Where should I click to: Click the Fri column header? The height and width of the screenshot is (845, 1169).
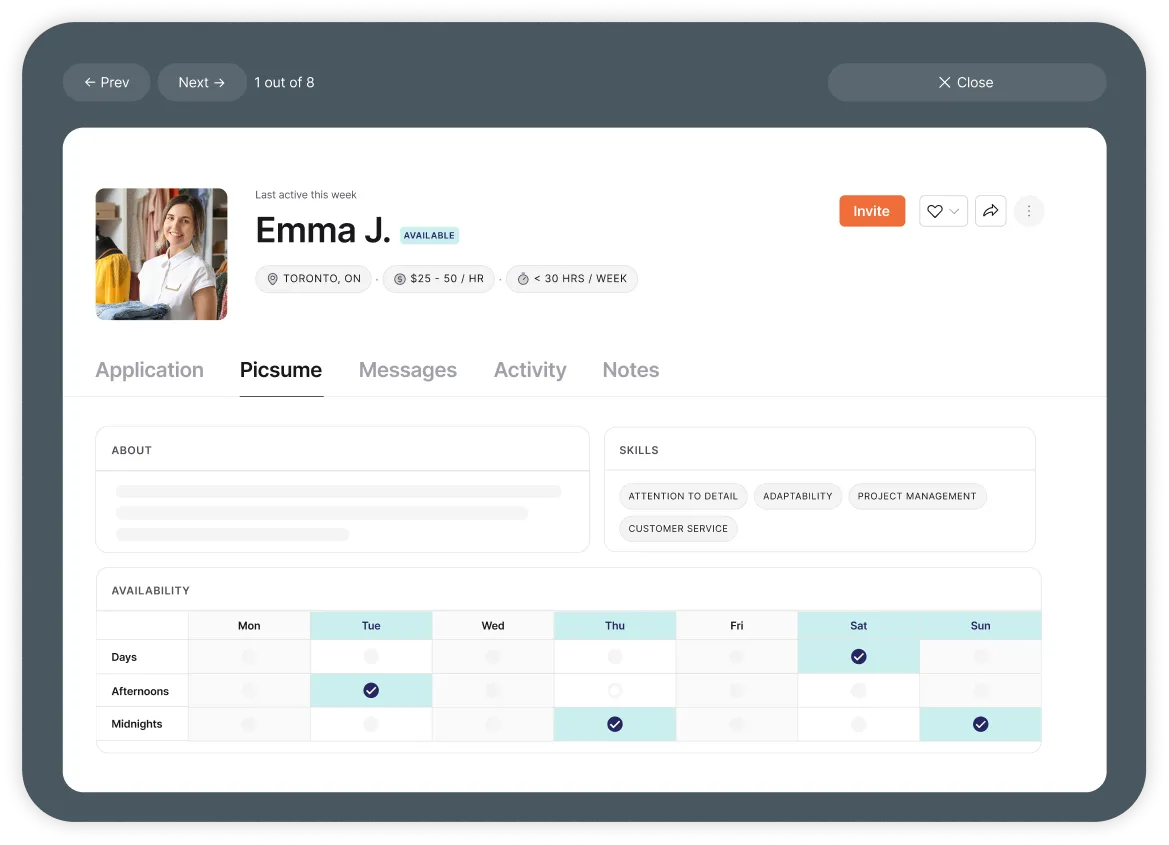[737, 626]
